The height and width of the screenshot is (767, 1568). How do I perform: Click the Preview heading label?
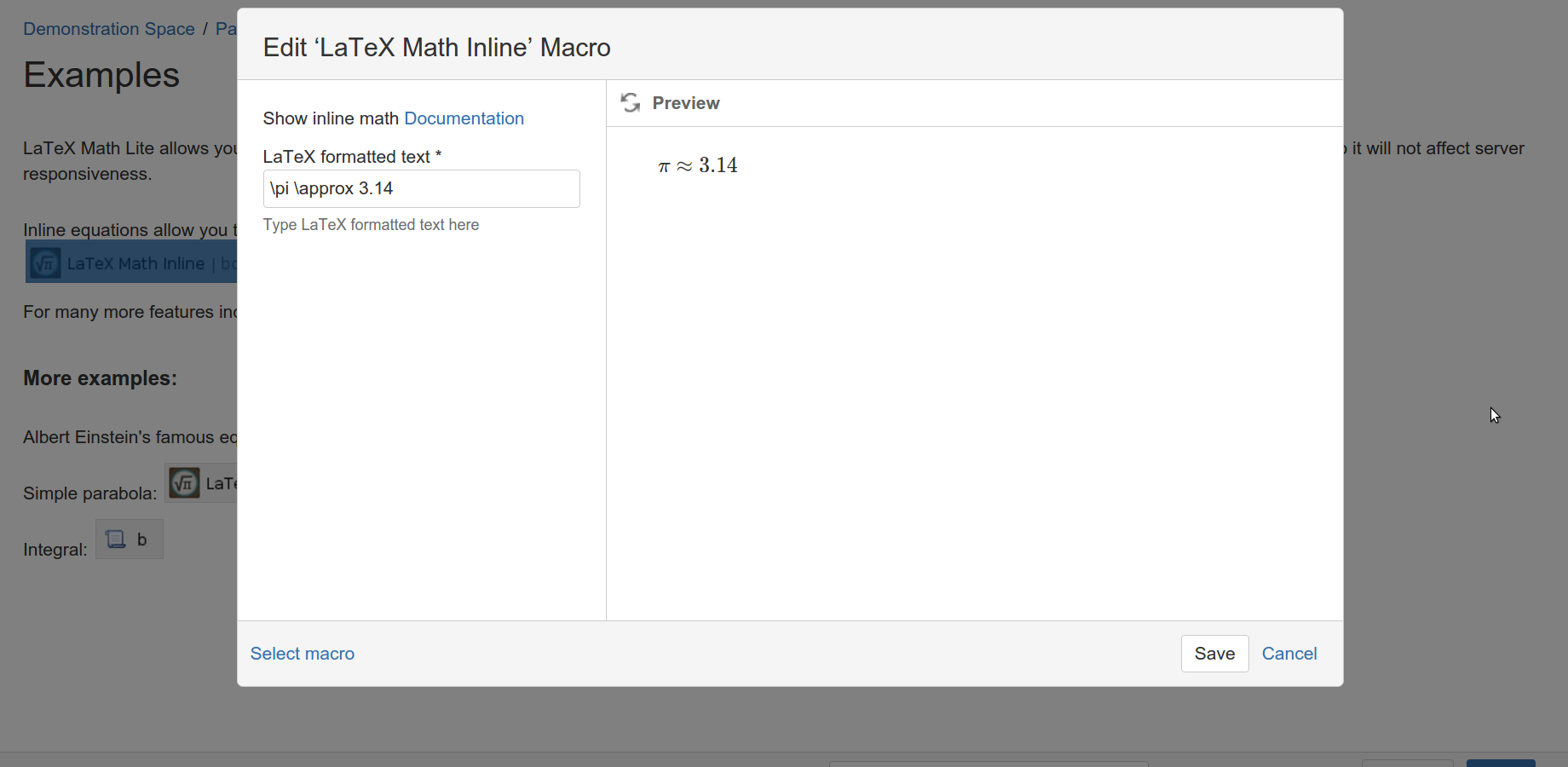686,103
